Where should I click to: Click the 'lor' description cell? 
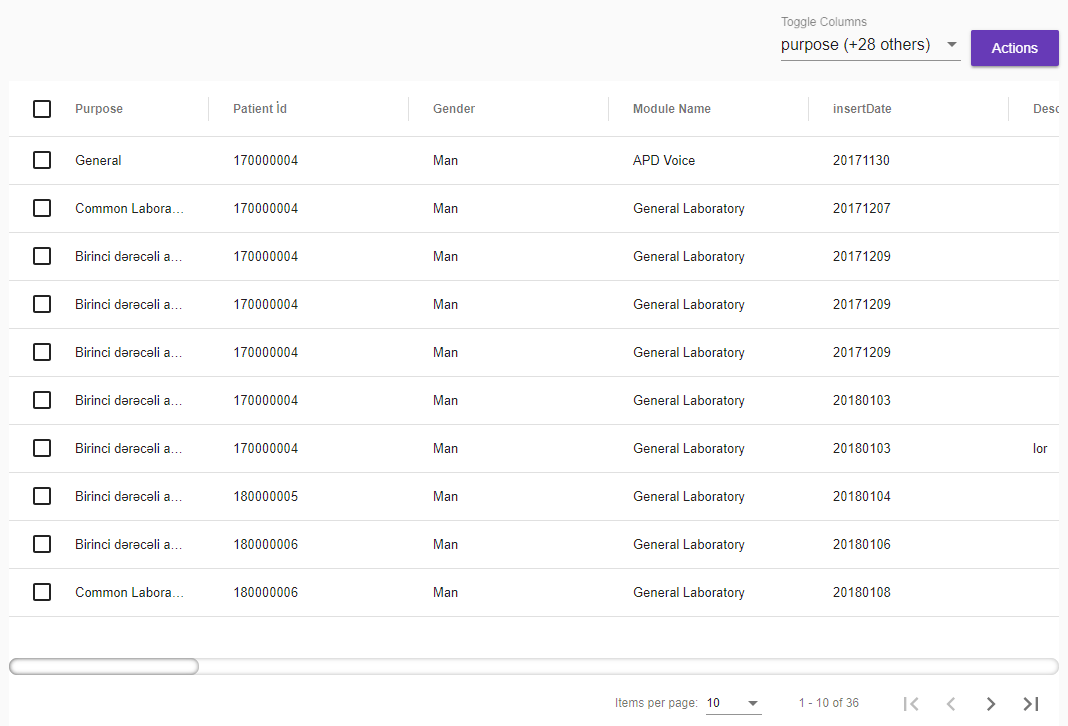click(1040, 448)
